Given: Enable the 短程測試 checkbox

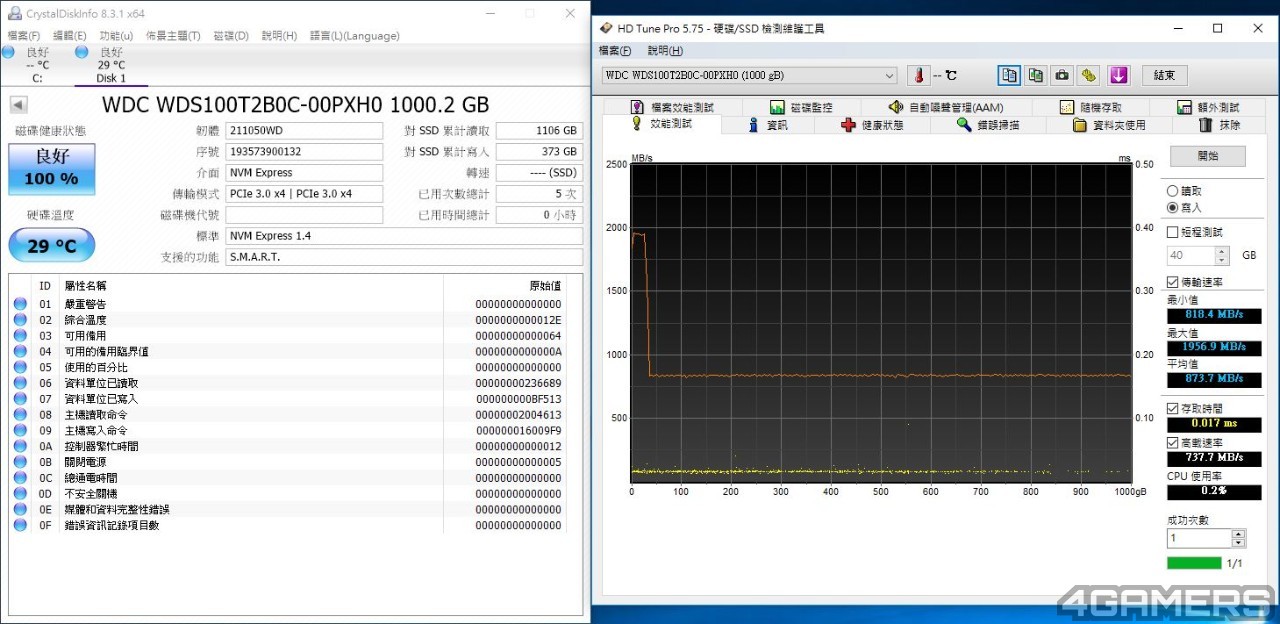Looking at the screenshot, I should 1173,232.
